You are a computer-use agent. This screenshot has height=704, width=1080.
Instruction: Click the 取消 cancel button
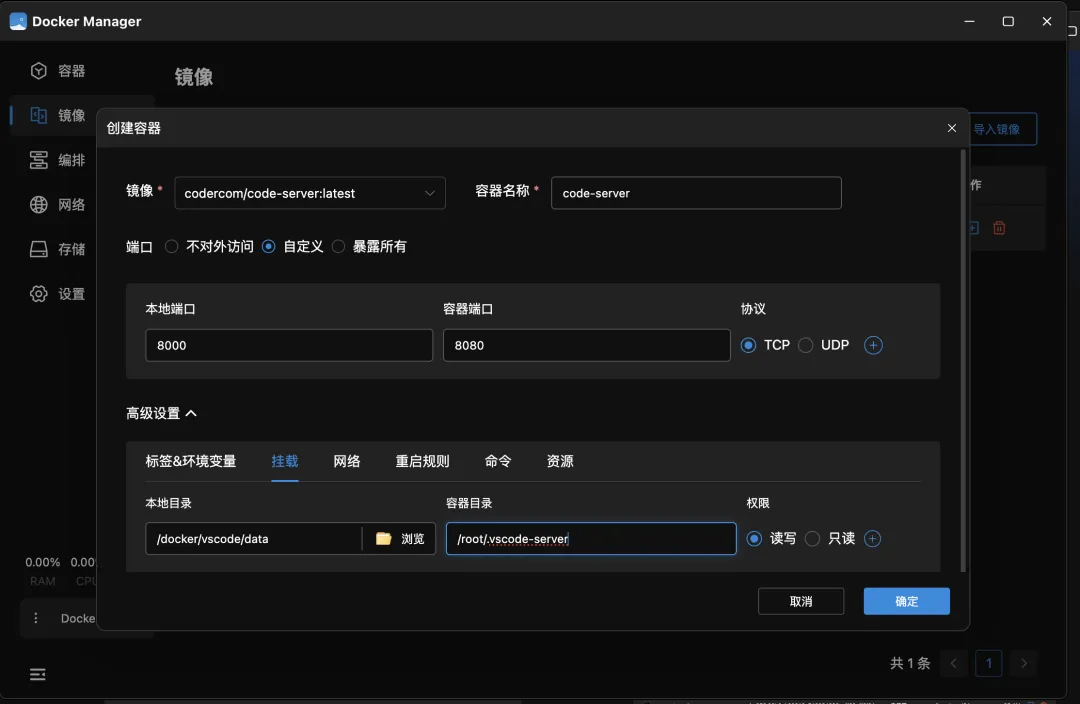(x=801, y=601)
